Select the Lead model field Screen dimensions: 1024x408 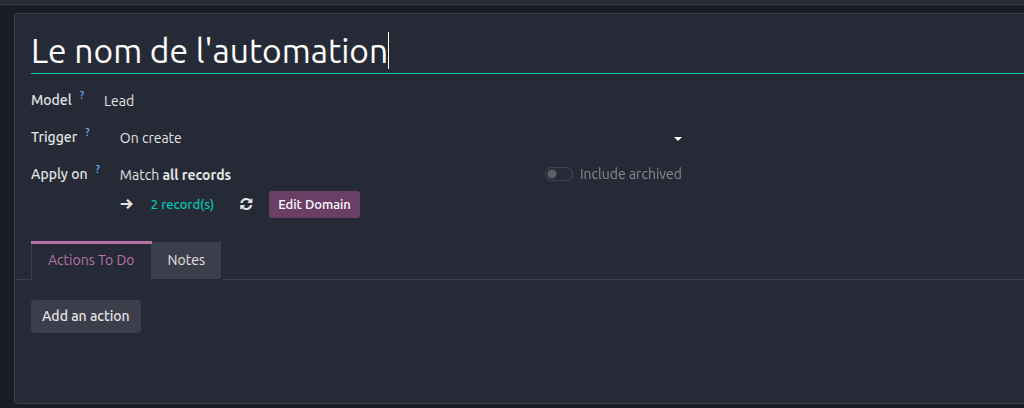point(119,101)
